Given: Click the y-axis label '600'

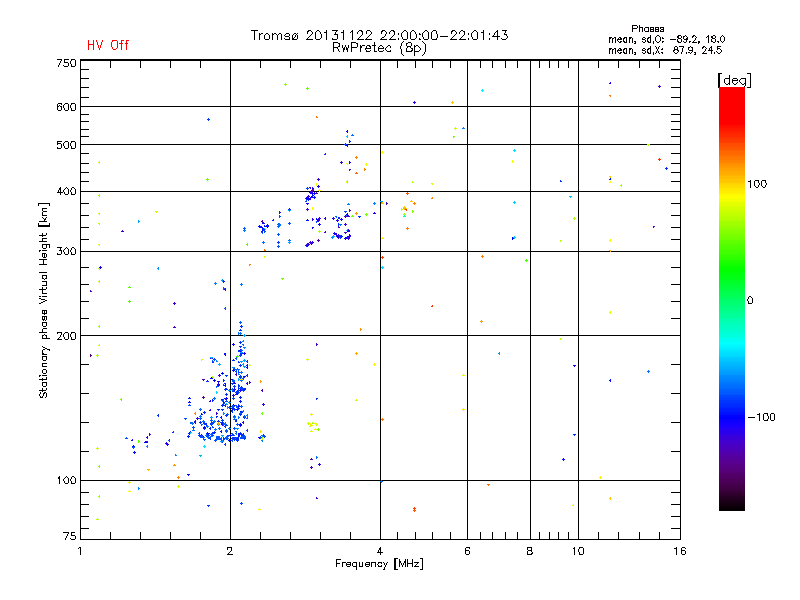Looking at the screenshot, I should (x=66, y=107).
